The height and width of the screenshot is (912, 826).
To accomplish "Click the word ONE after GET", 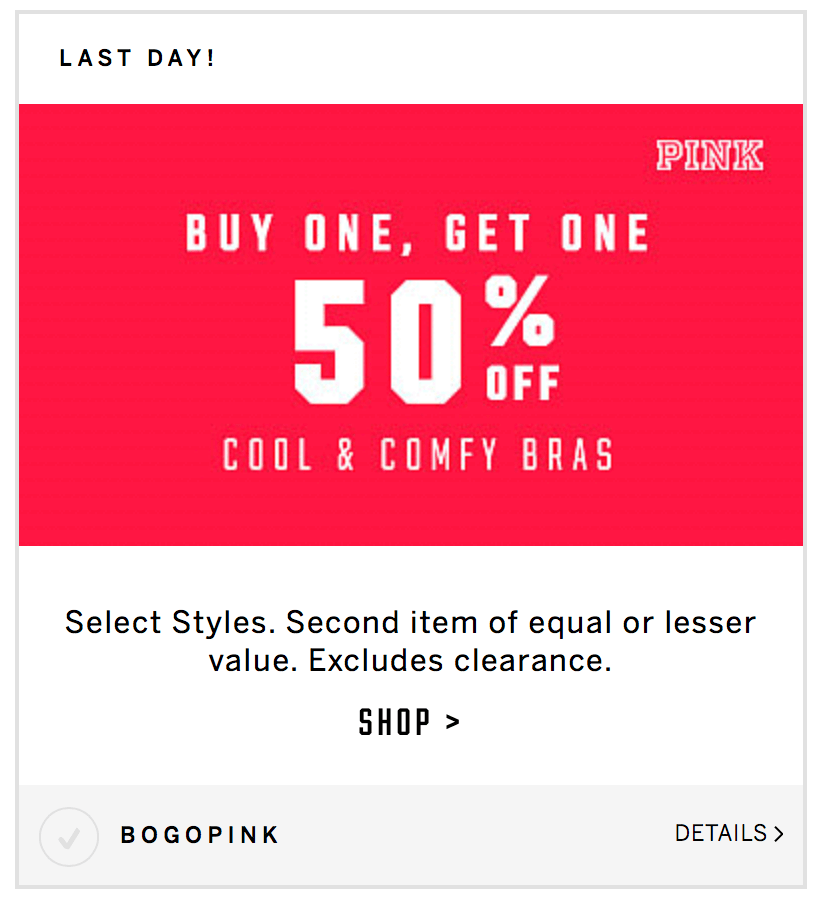I will tap(605, 233).
